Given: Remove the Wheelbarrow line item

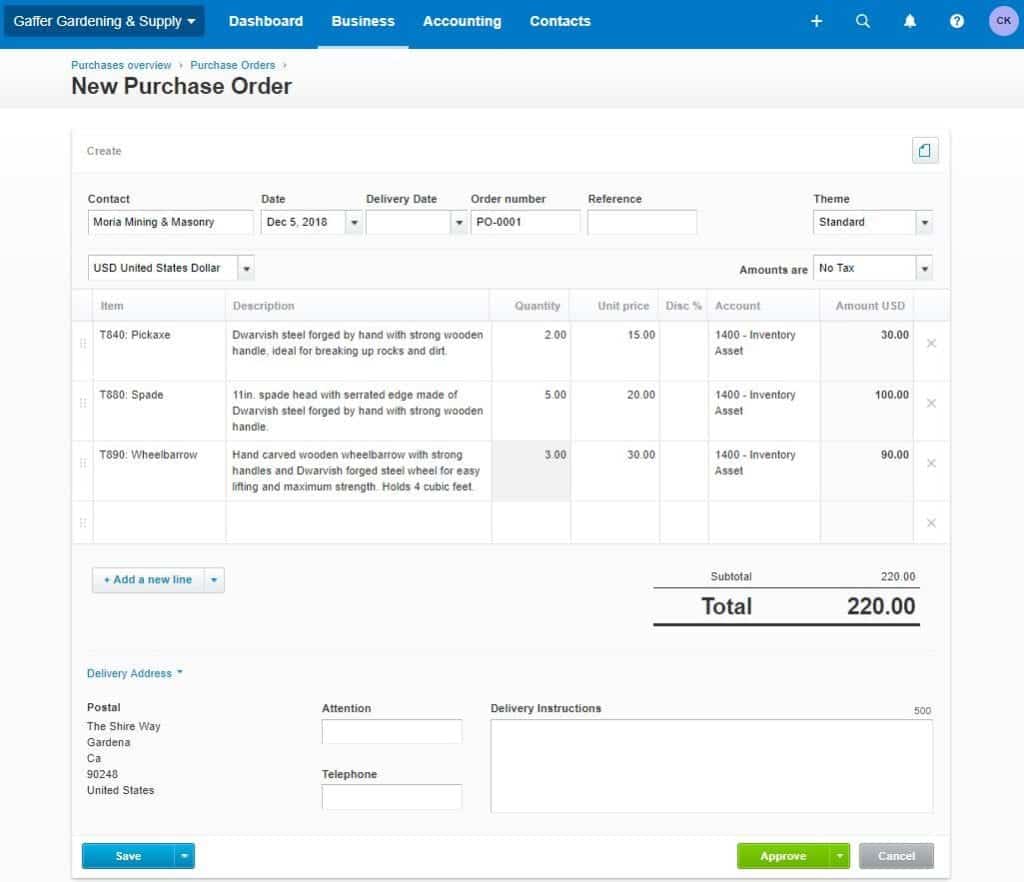Looking at the screenshot, I should pos(931,462).
